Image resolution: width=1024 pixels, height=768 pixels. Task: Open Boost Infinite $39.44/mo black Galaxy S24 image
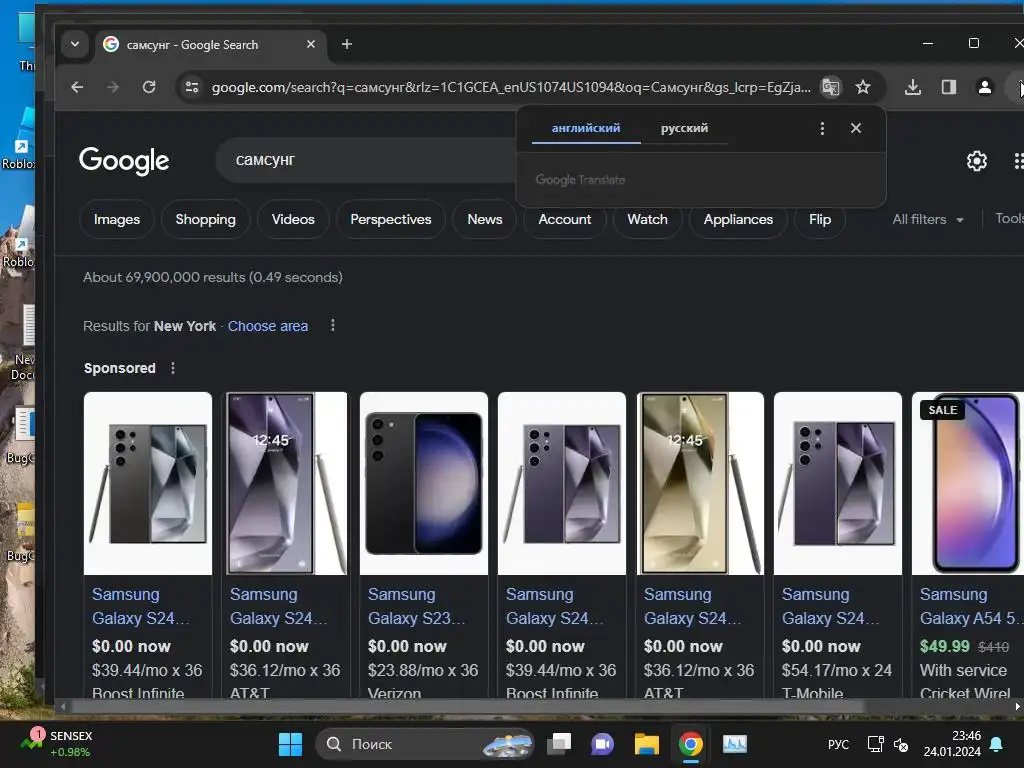pyautogui.click(x=148, y=483)
